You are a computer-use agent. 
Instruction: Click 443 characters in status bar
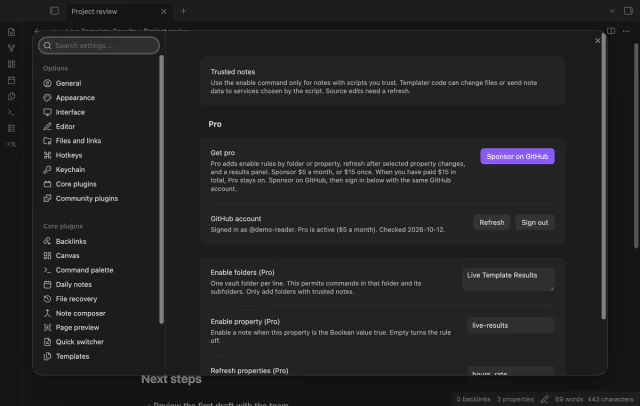(x=611, y=399)
